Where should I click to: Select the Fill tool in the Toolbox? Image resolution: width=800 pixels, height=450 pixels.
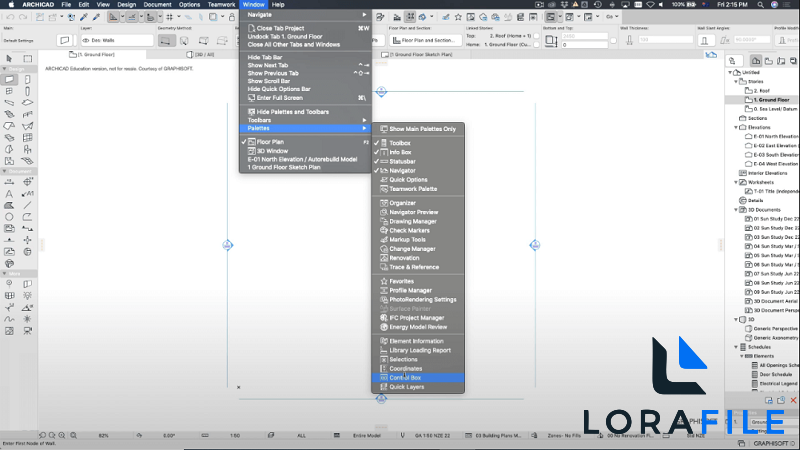9,205
